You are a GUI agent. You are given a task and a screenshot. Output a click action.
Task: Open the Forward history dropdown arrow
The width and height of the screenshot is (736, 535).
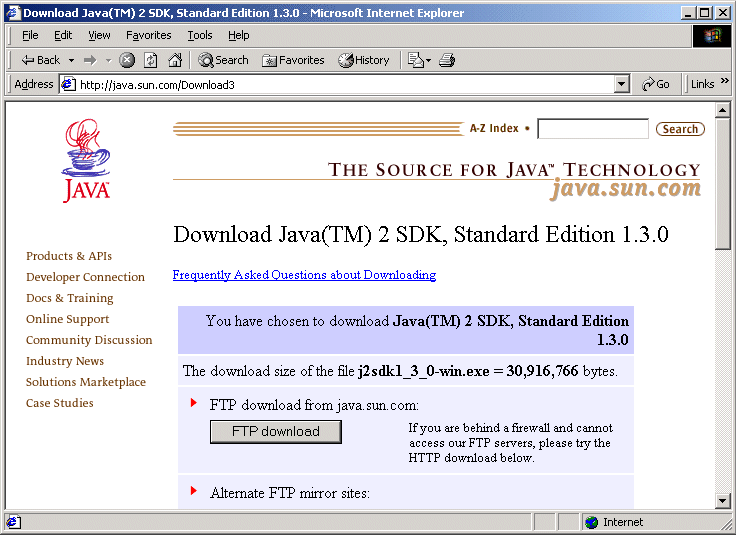tap(108, 60)
